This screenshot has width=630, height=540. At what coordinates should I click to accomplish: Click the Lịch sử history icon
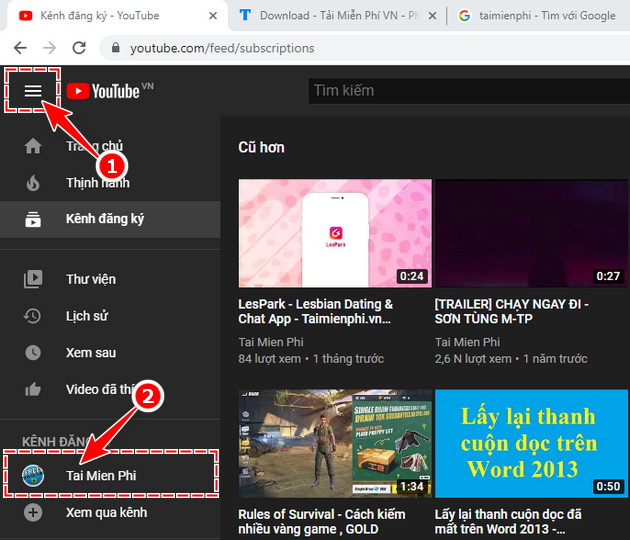[x=32, y=316]
